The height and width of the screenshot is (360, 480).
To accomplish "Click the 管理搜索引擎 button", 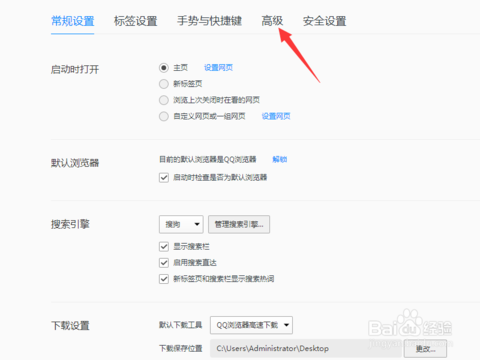I will point(239,224).
